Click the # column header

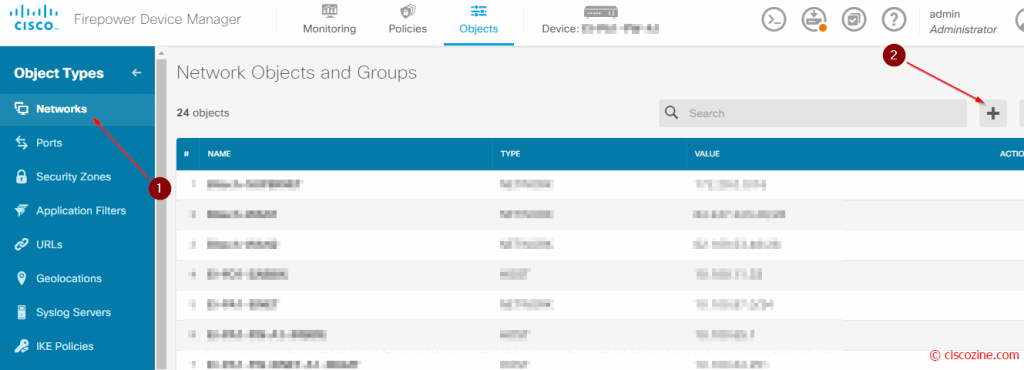click(x=187, y=154)
